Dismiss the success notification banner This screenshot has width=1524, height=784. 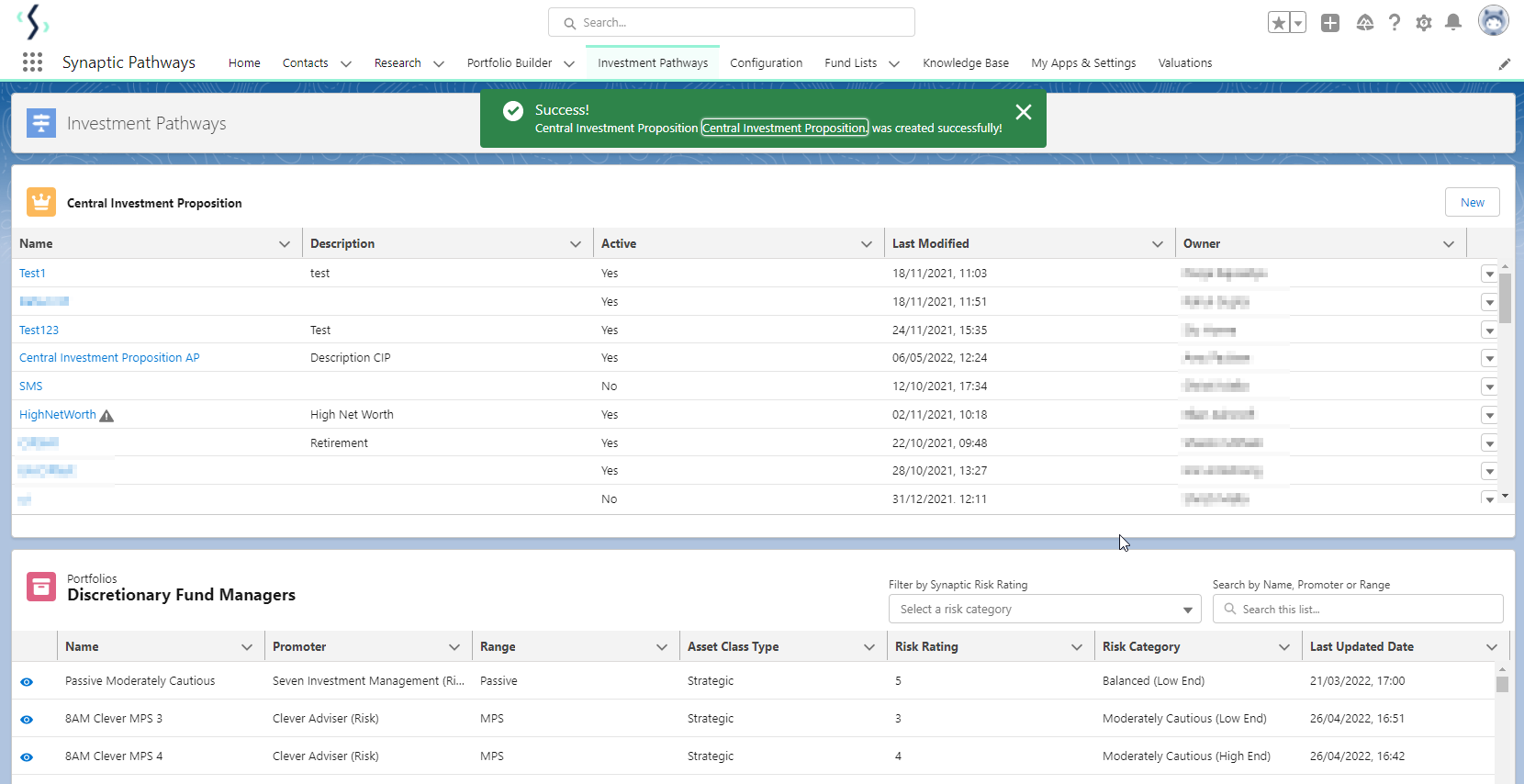pos(1024,112)
